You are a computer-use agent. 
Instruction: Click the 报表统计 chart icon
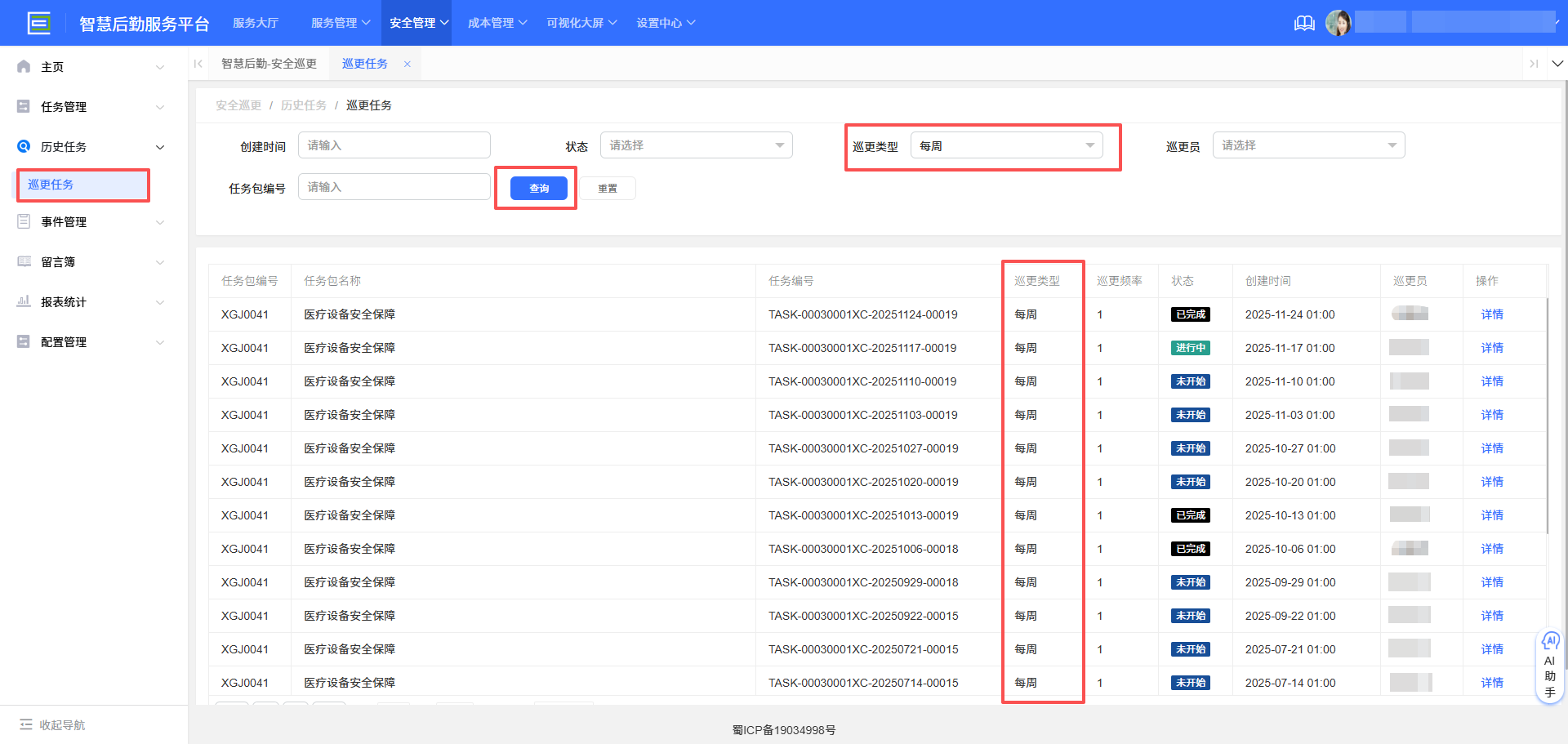point(23,301)
